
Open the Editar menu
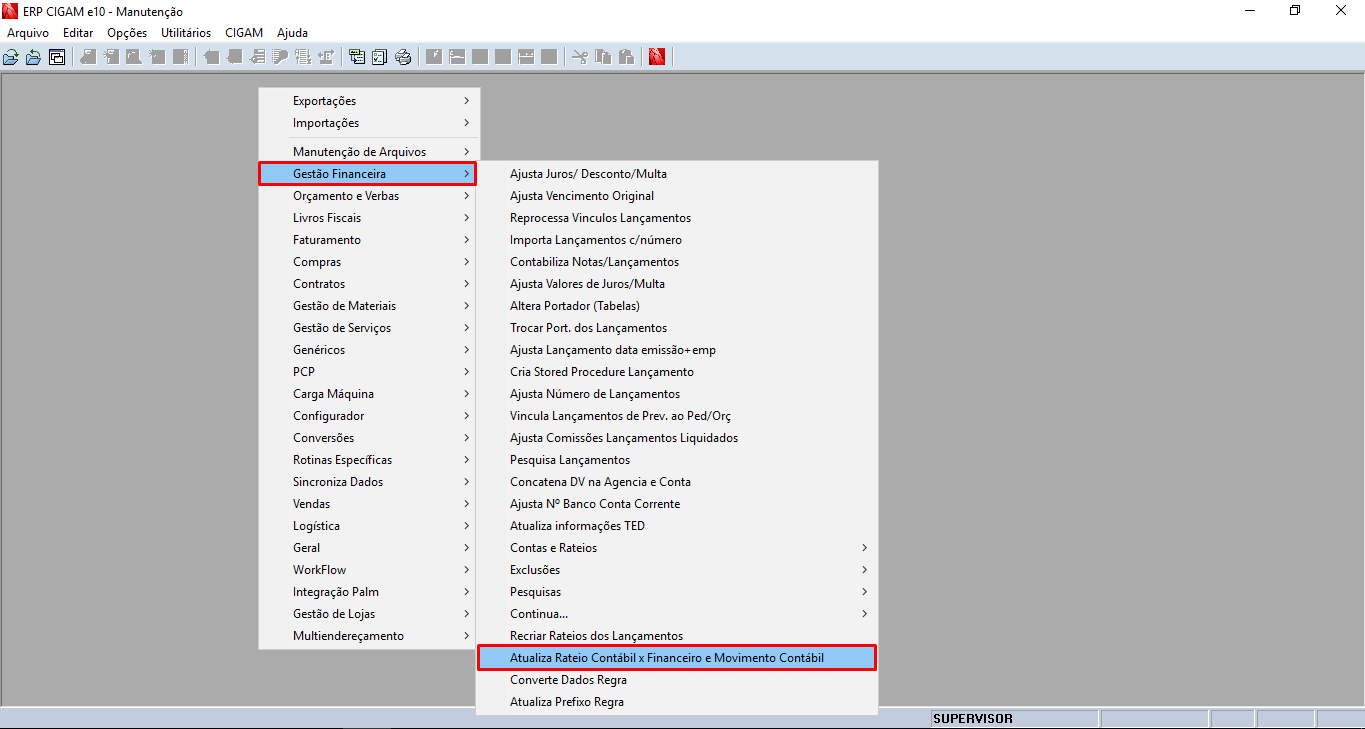[x=78, y=33]
